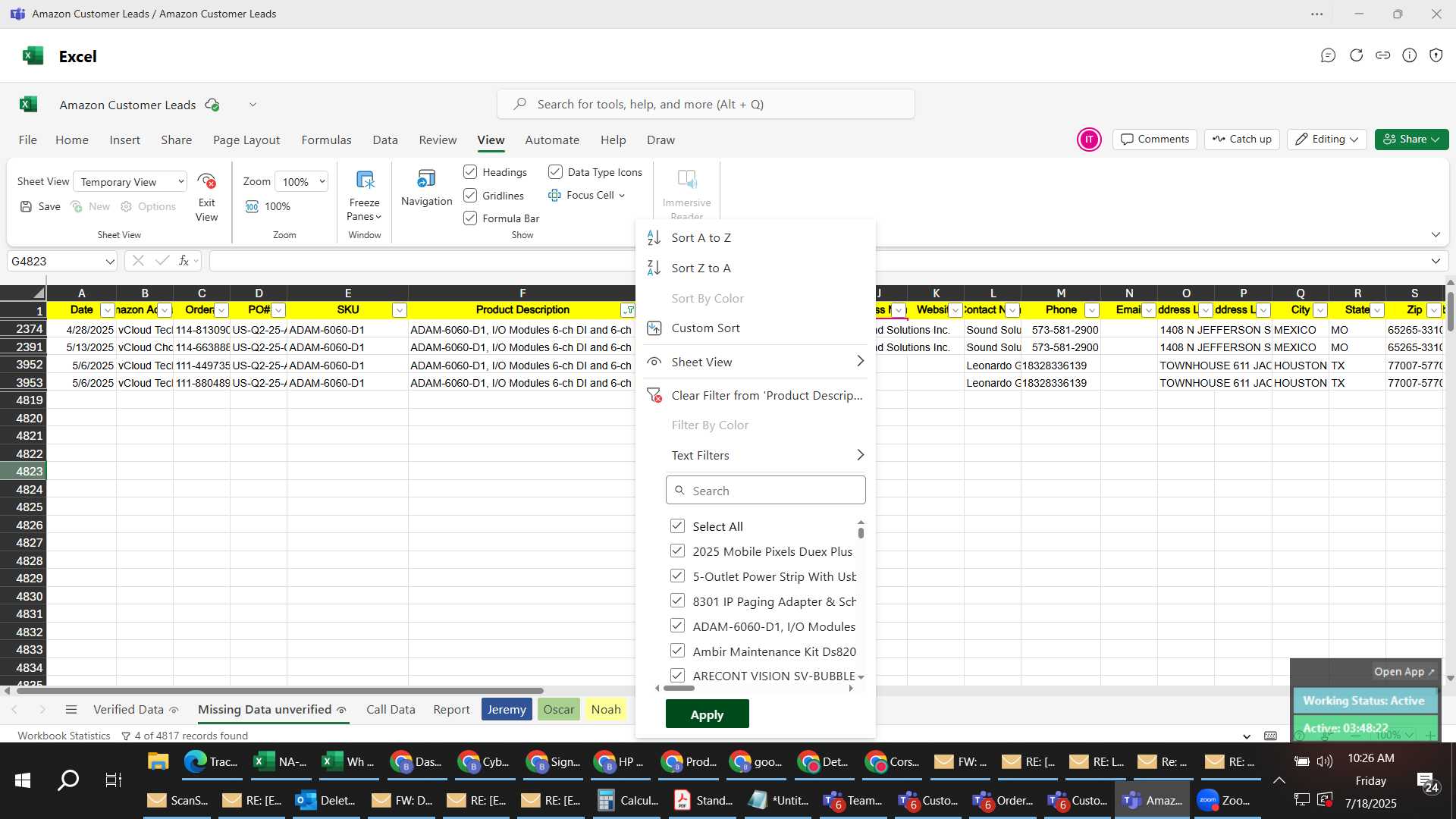Toggle the Data Type Icons checkbox
Screen dimensions: 1456x819
pos(555,172)
